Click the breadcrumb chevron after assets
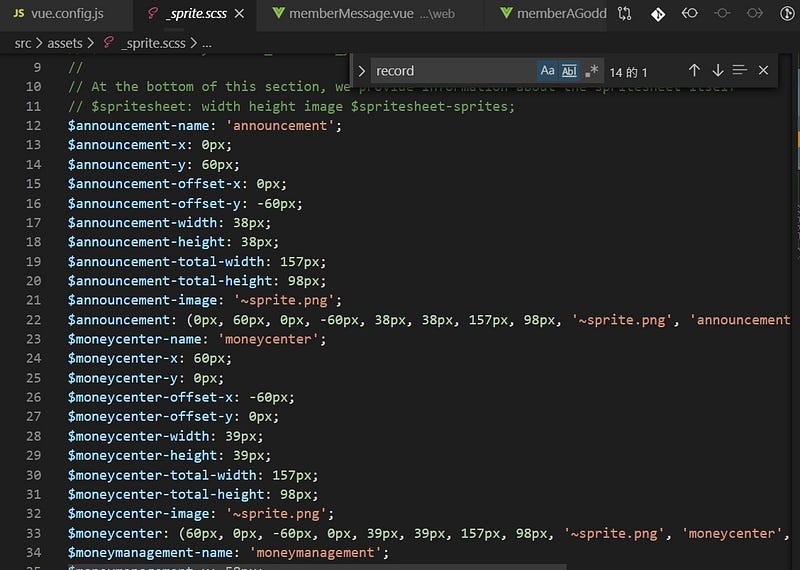 click(91, 44)
